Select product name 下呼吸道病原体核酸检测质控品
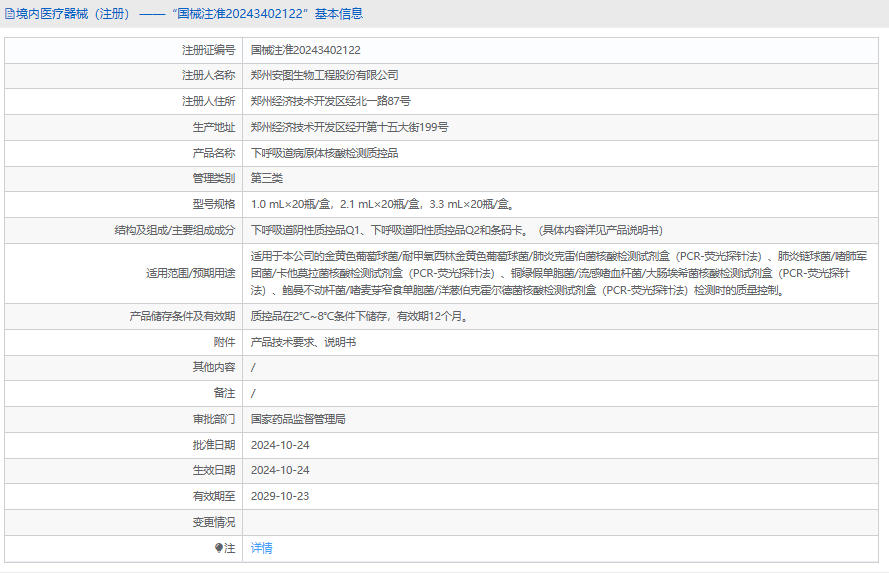Viewport: 889px width, 573px height. [x=324, y=153]
